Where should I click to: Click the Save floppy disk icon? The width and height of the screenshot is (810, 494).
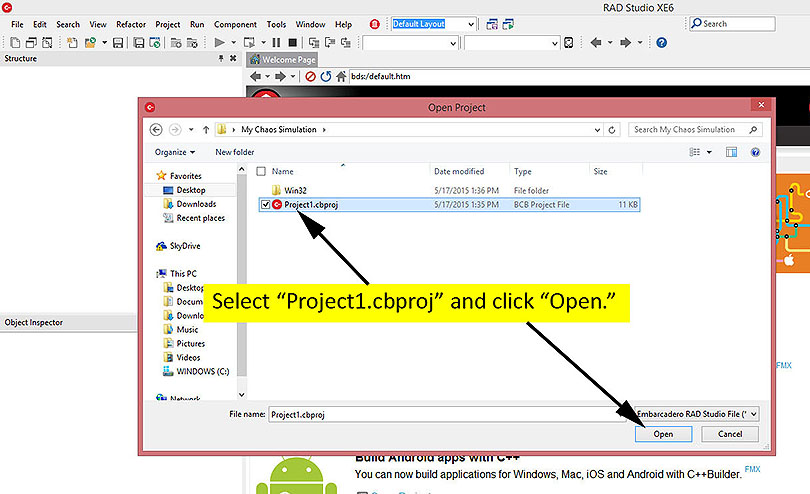pos(118,43)
